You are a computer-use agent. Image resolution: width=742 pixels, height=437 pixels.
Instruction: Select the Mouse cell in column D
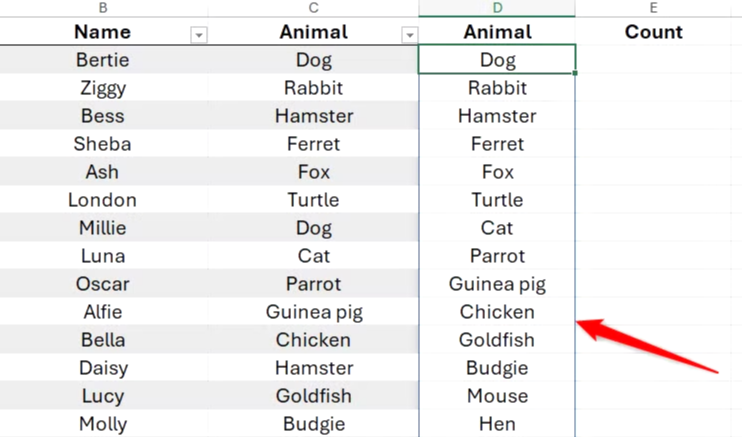coord(497,395)
